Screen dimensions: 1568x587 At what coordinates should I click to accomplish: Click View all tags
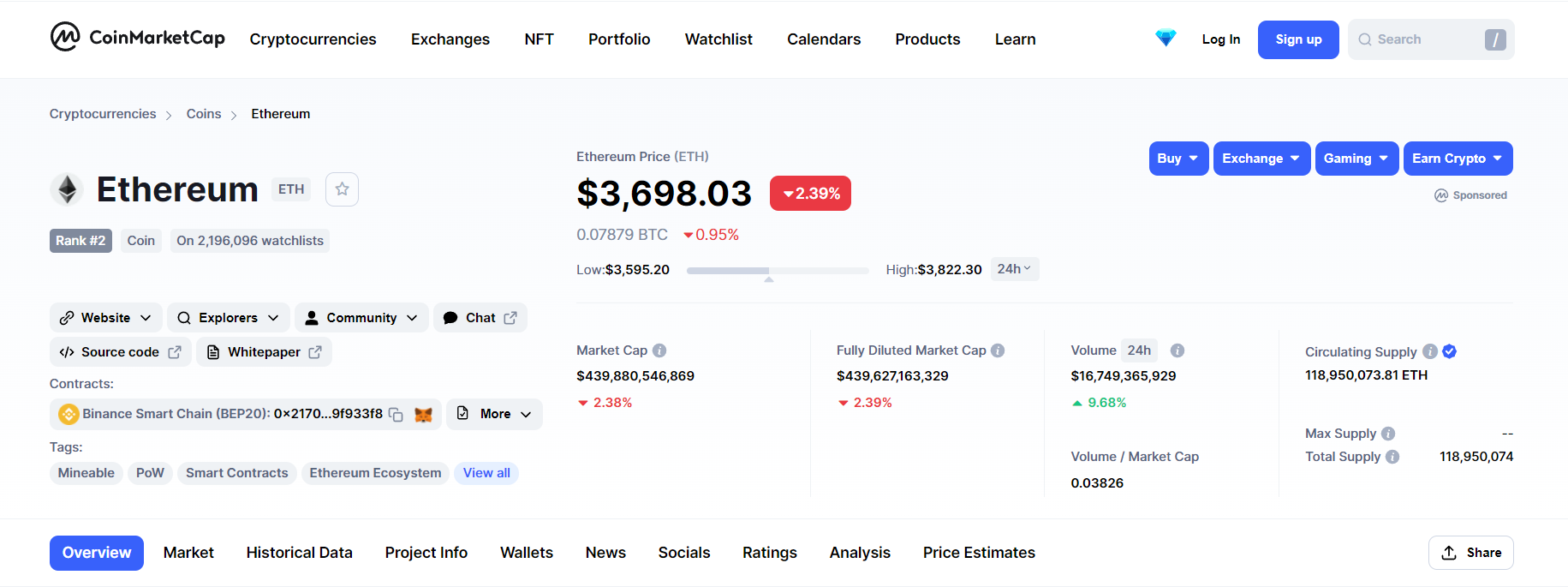[486, 473]
